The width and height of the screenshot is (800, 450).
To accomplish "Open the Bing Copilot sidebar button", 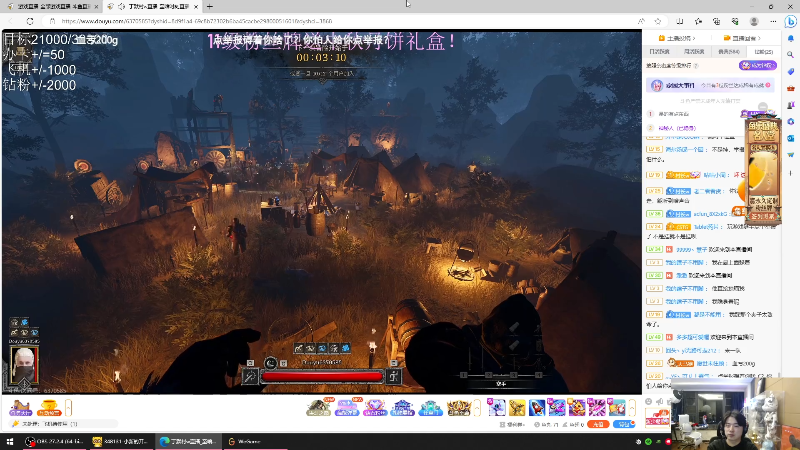I will [790, 21].
